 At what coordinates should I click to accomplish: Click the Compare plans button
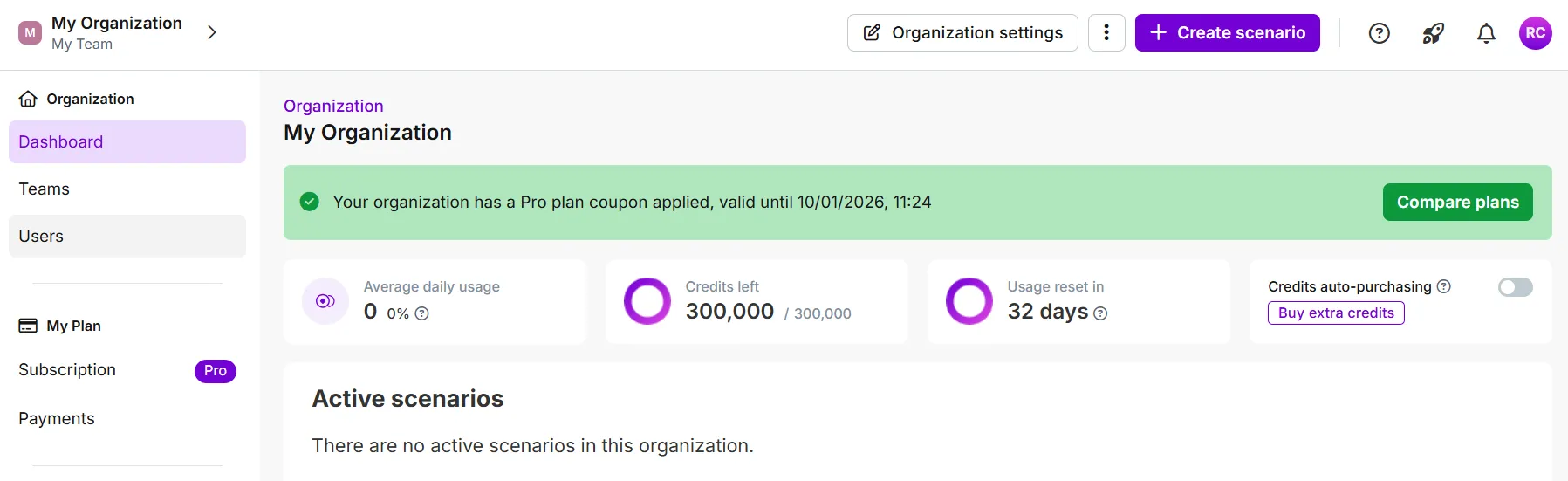1457,203
